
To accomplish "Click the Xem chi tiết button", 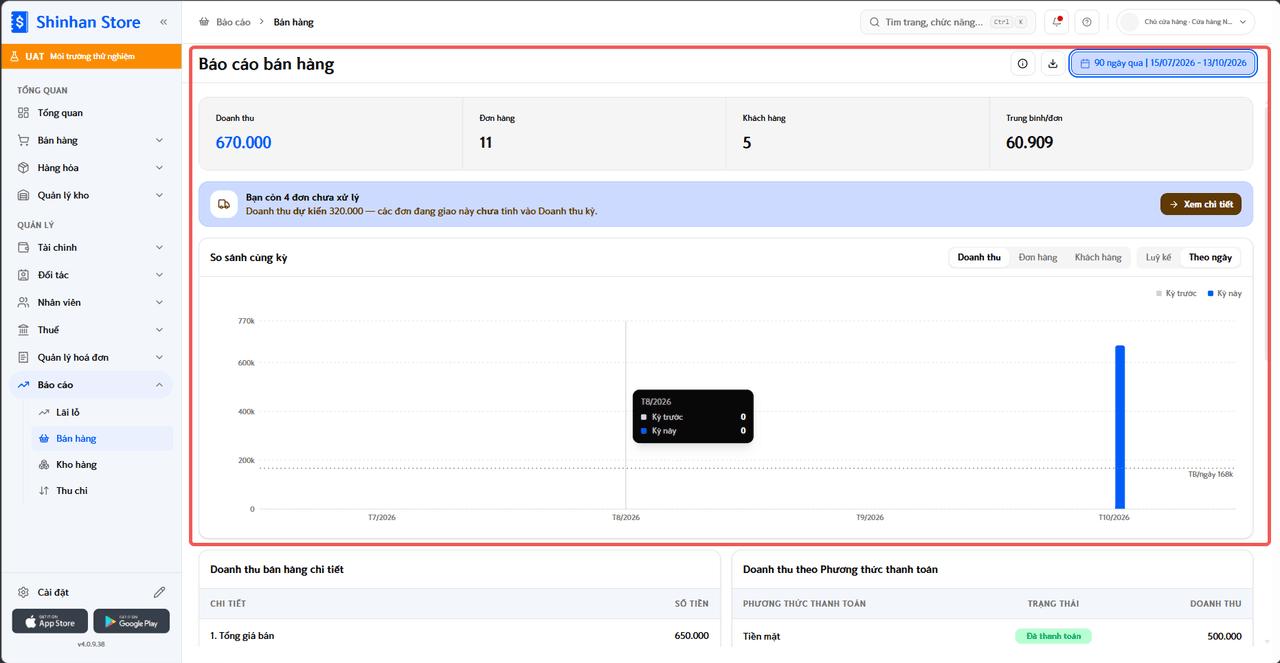I will [1201, 204].
